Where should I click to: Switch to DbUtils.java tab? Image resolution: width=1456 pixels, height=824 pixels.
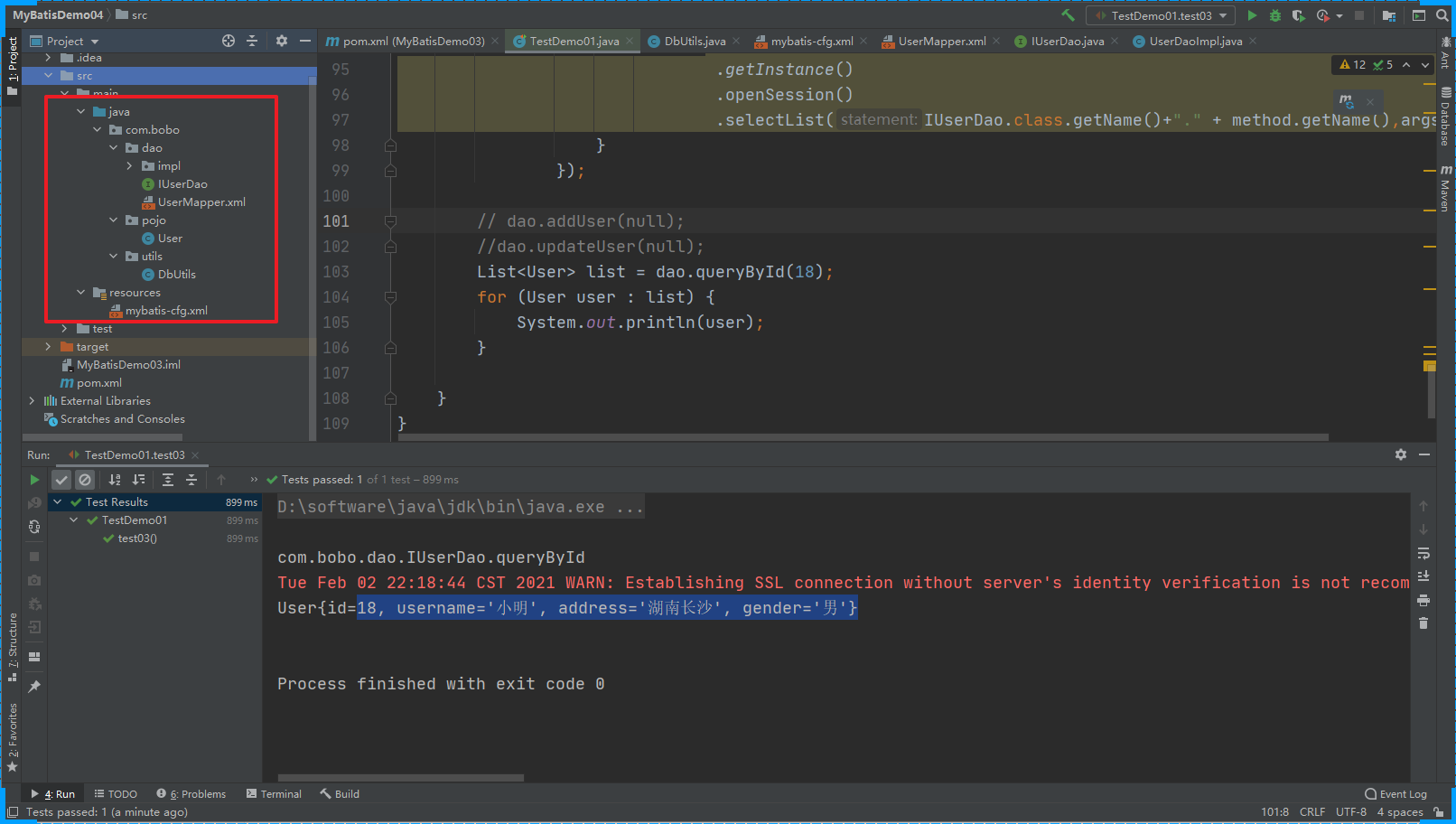(x=695, y=41)
